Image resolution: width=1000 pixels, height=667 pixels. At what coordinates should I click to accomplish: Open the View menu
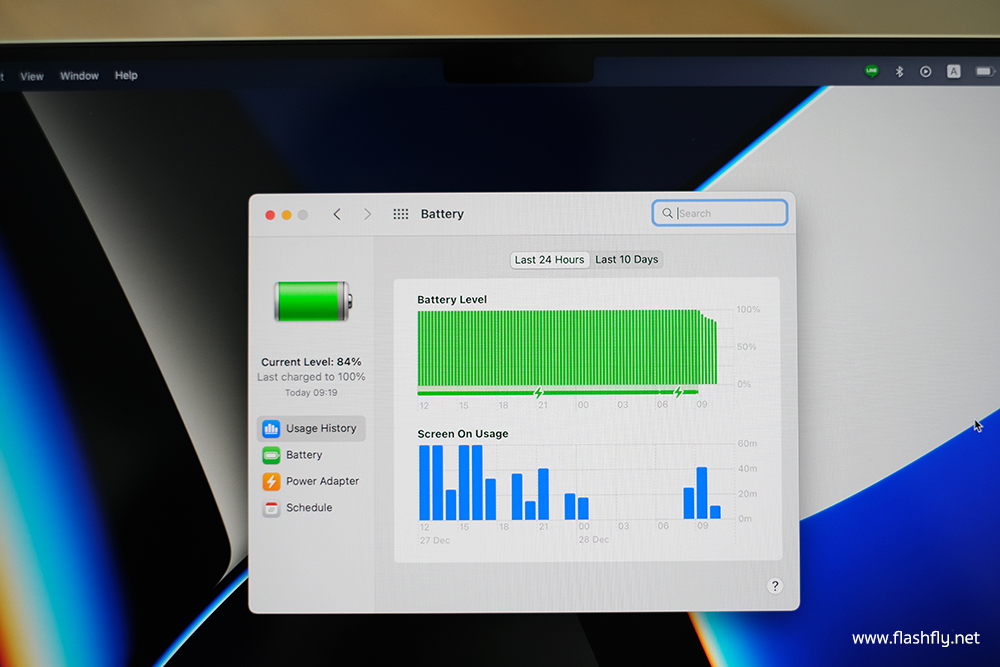pos(32,76)
